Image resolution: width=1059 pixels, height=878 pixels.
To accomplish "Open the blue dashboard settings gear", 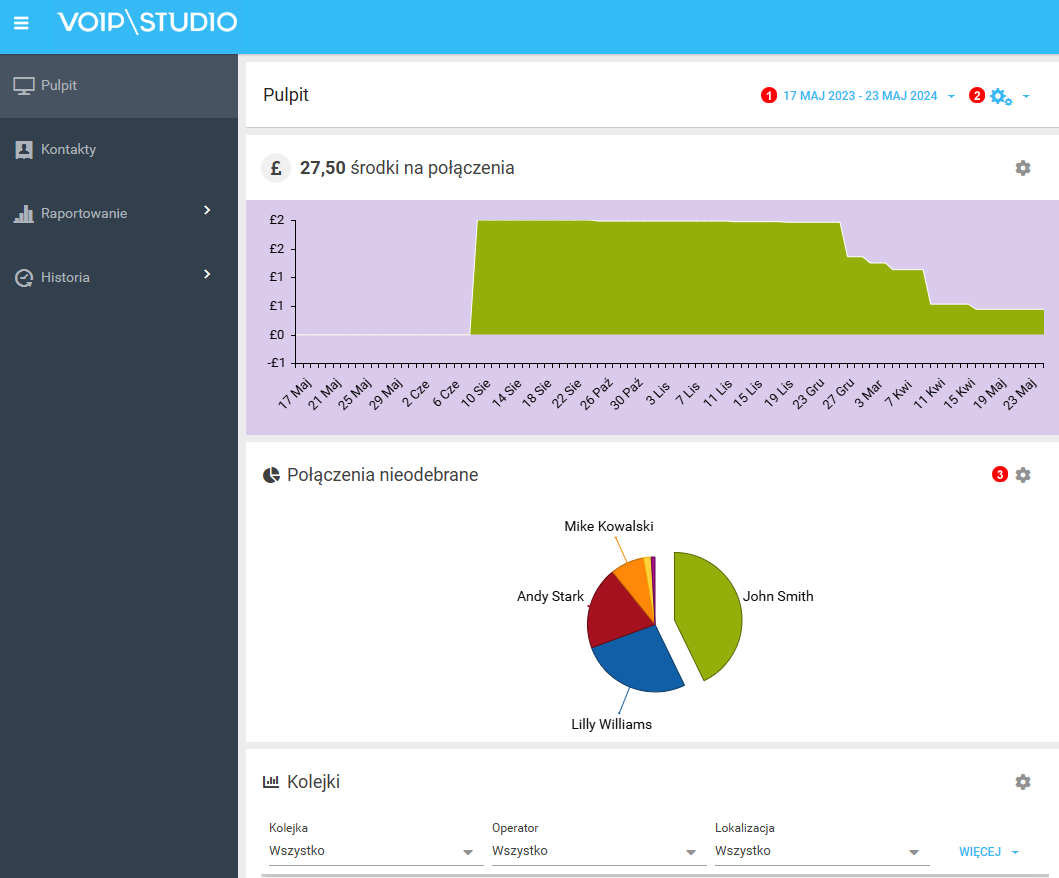I will [x=998, y=95].
